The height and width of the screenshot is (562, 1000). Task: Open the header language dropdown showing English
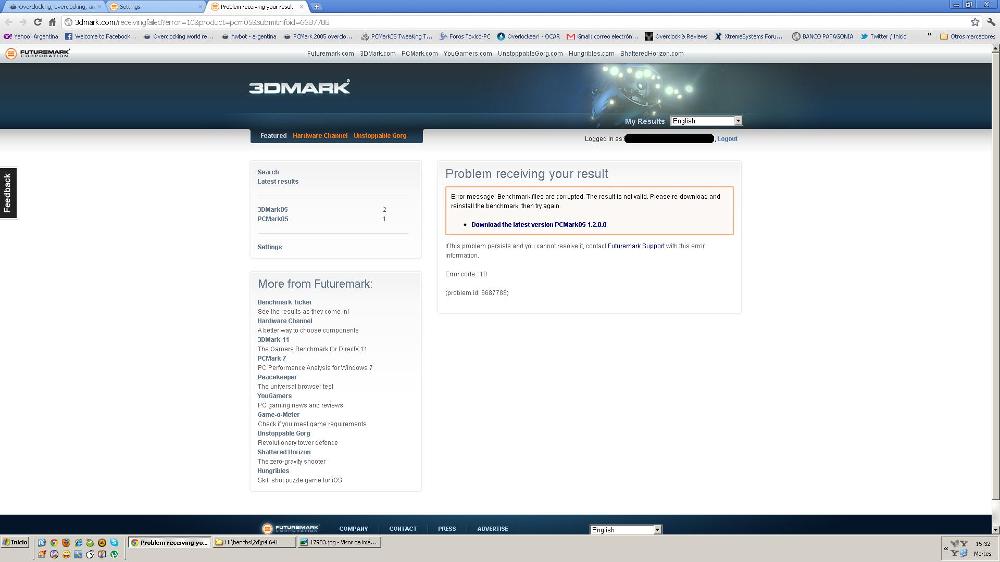706,121
